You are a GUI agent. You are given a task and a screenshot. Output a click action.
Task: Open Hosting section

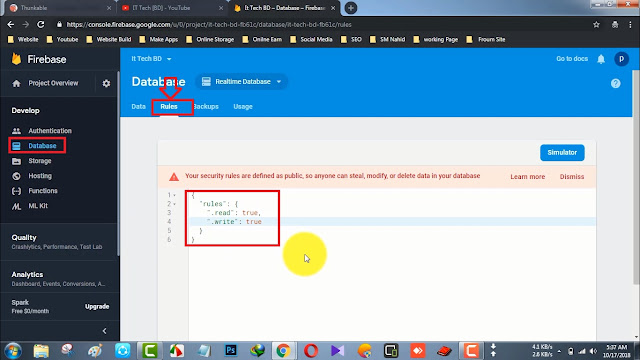[x=40, y=176]
